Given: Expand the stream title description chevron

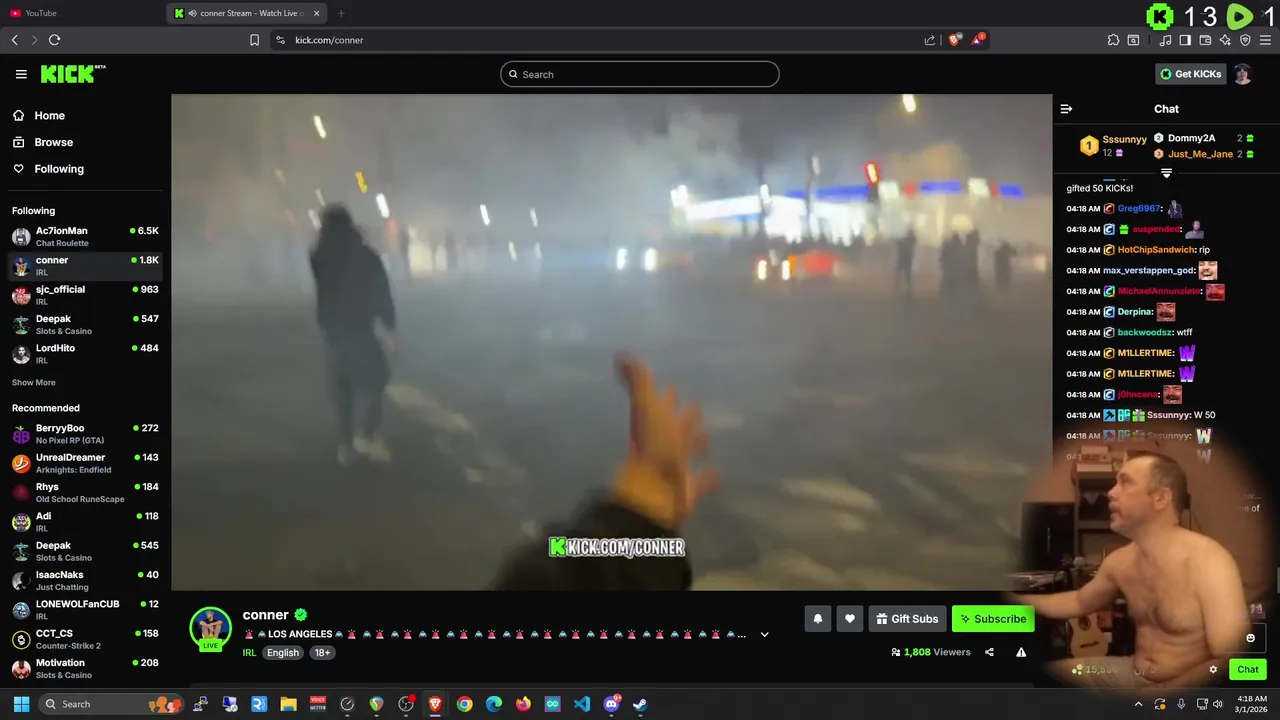Looking at the screenshot, I should (764, 634).
